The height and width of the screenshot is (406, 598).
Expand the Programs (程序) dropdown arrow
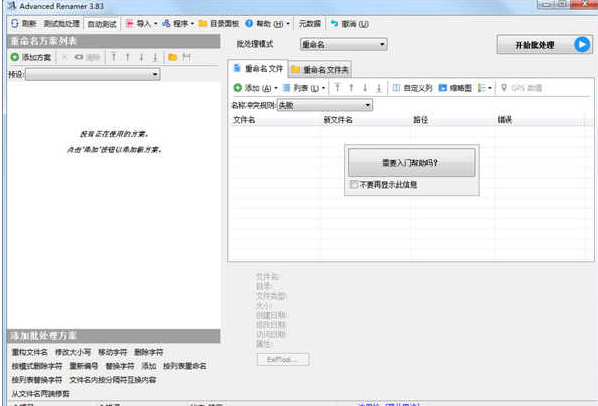pyautogui.click(x=192, y=24)
